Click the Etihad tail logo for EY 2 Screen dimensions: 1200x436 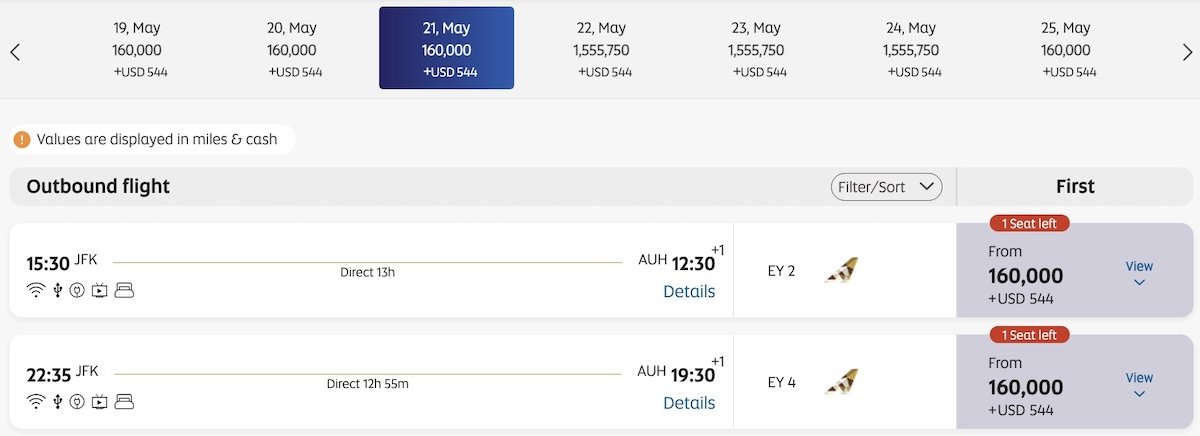[x=841, y=270]
